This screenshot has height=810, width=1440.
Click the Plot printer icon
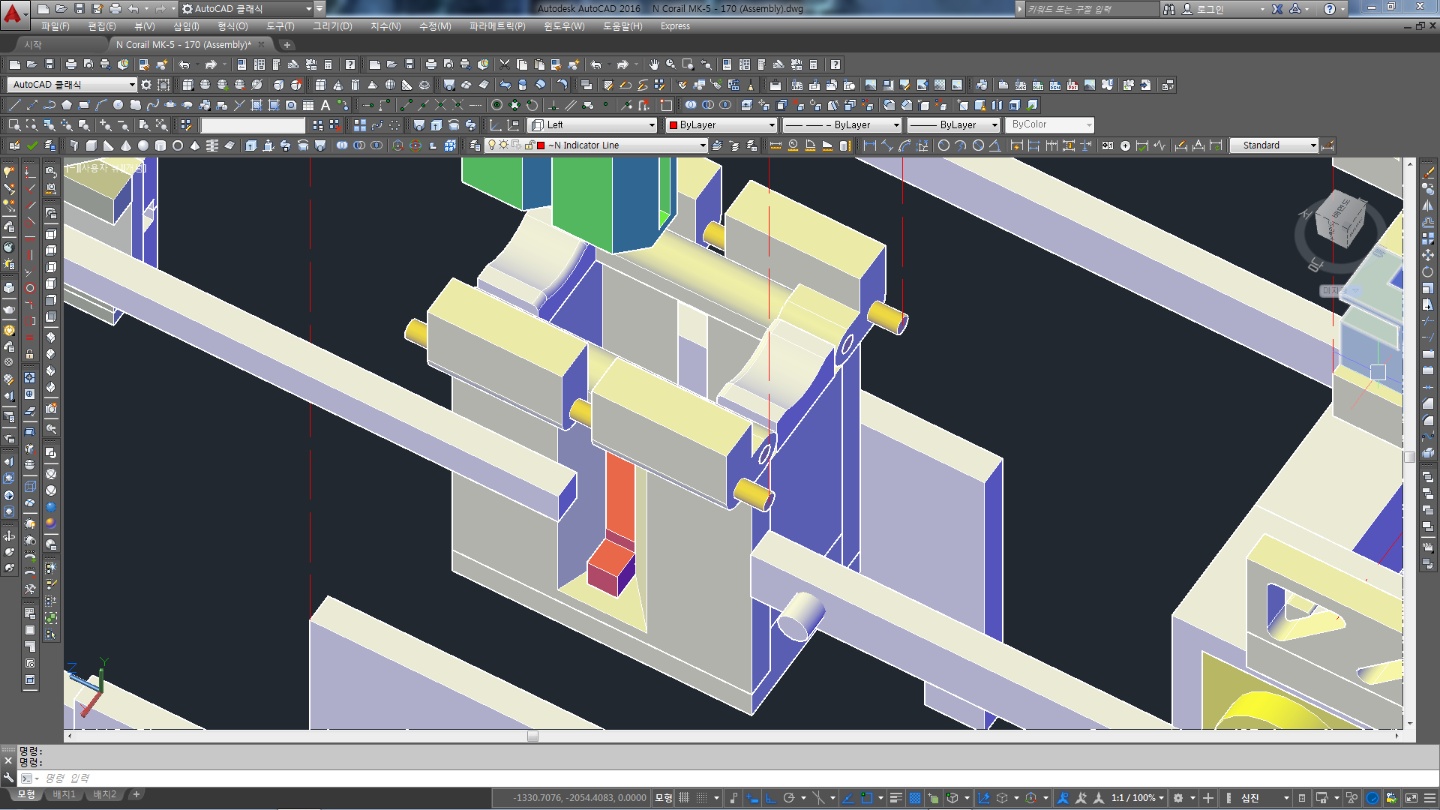(71, 65)
